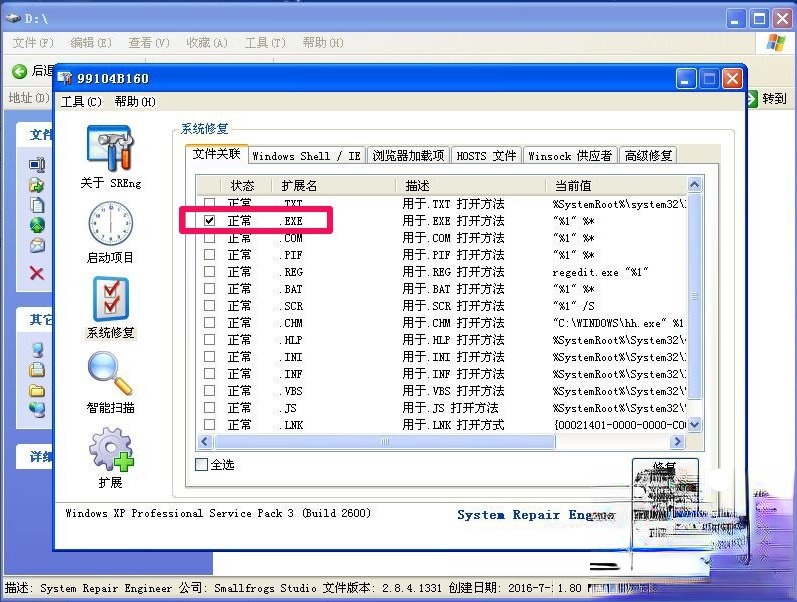The width and height of the screenshot is (797, 602).
Task: Check the .SCR file association checkbox
Action: [x=209, y=306]
